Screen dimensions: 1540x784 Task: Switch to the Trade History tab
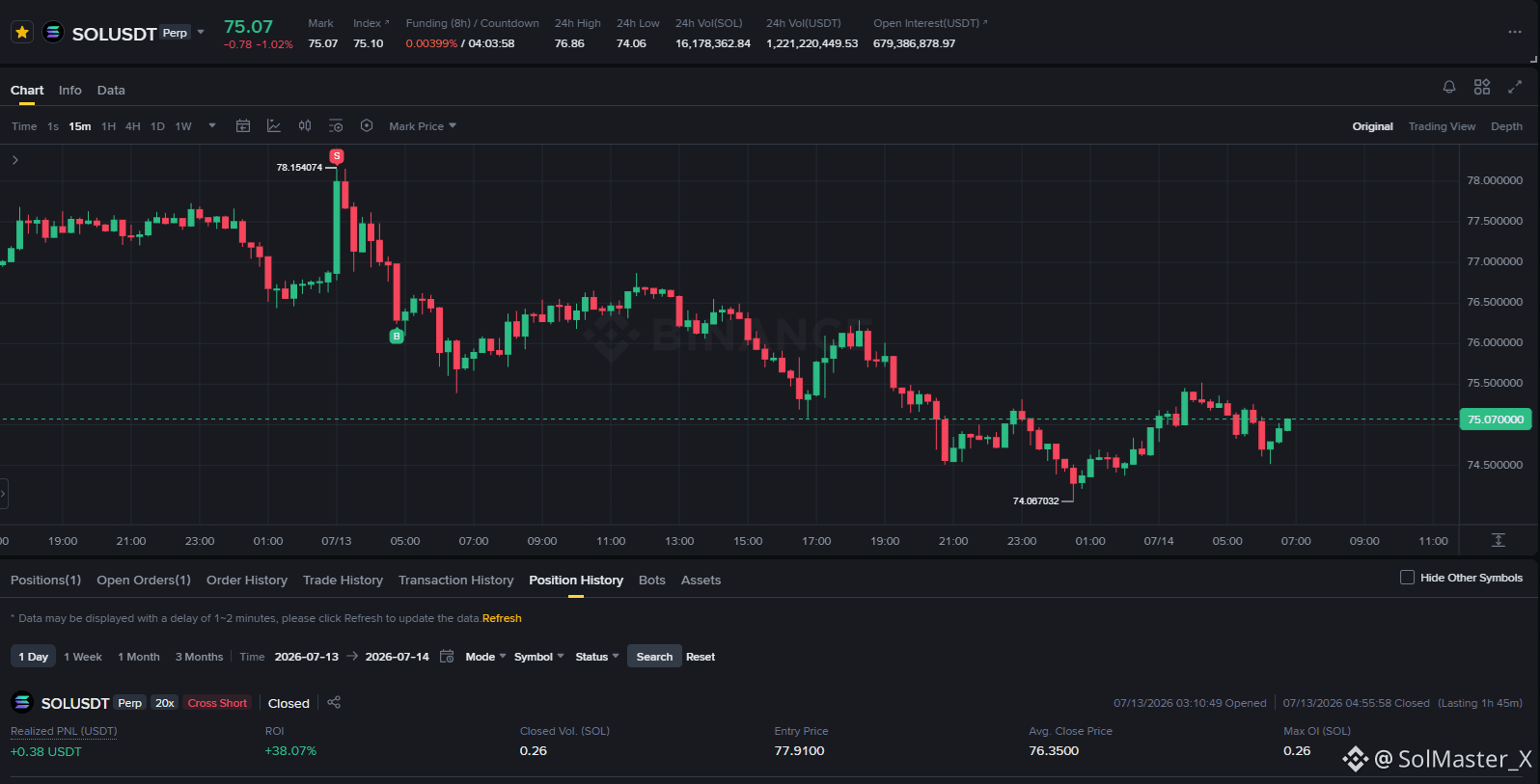(x=343, y=580)
